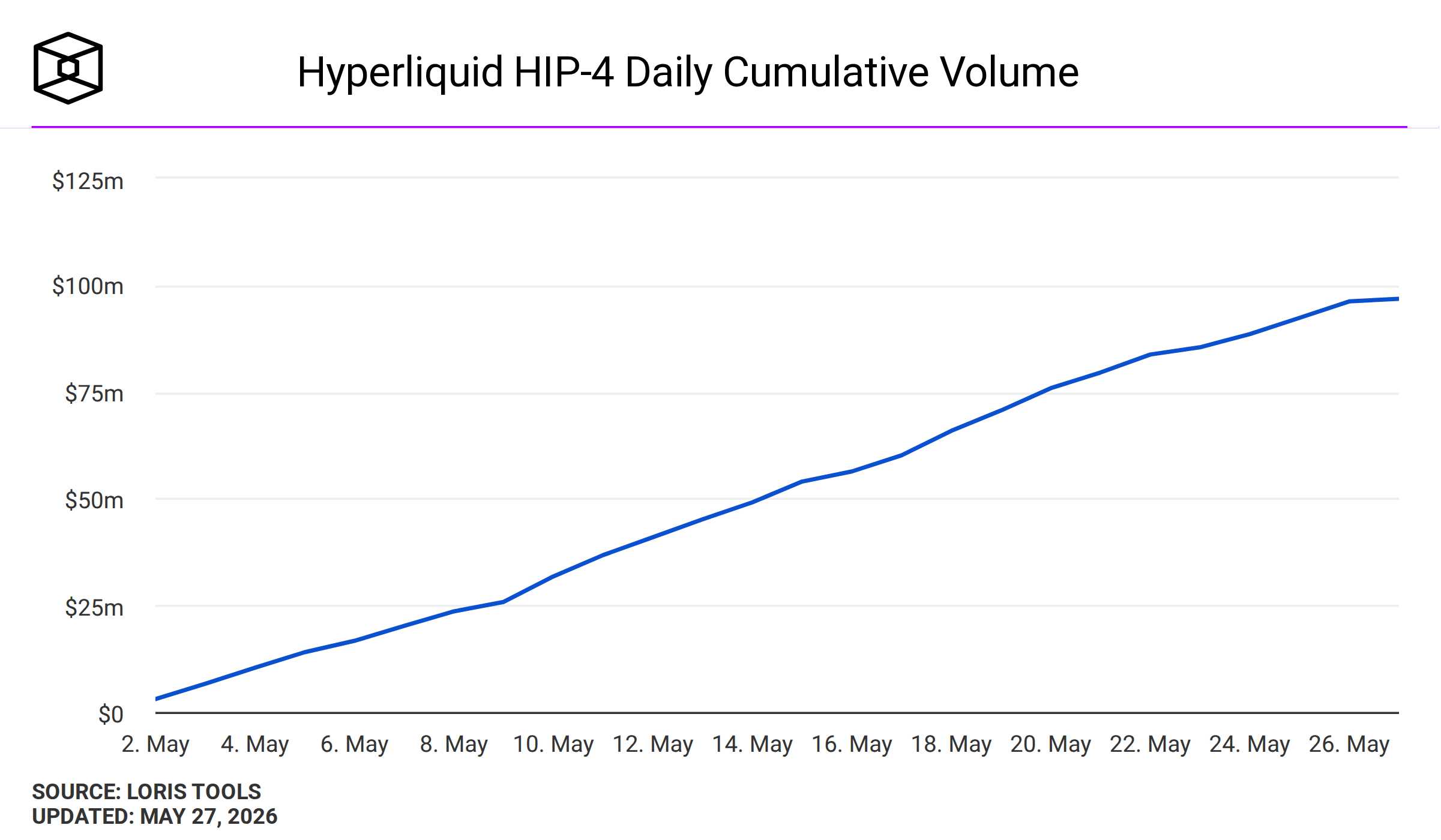Click the $75m y-axis label
The width and height of the screenshot is (1441, 840).
[94, 394]
